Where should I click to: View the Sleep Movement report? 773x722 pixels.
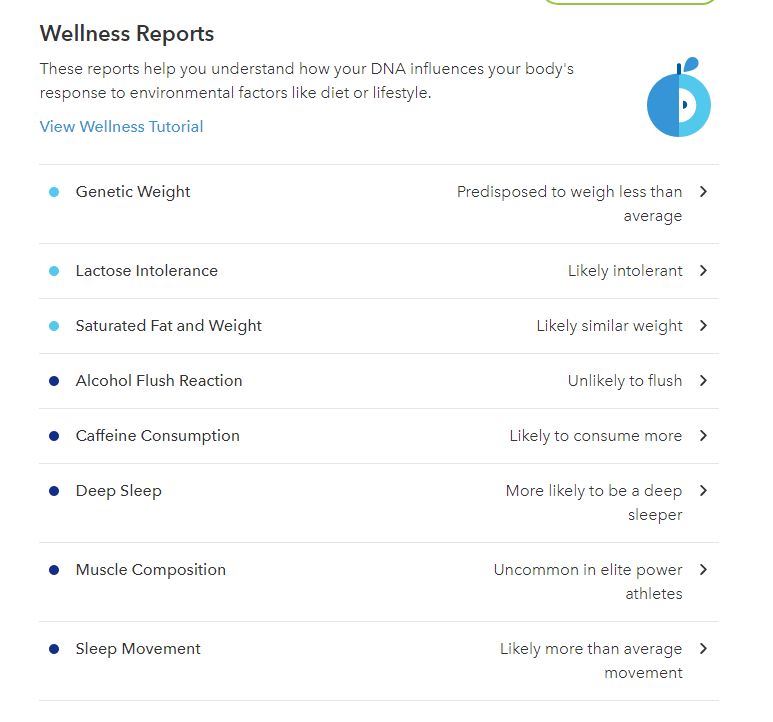(138, 649)
